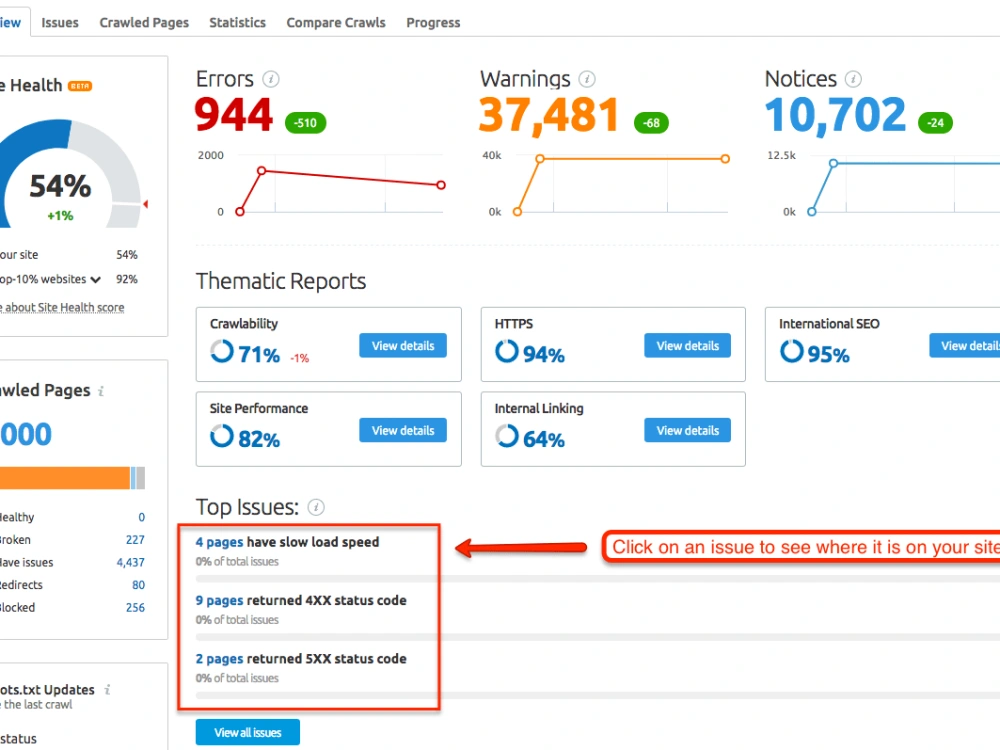The height and width of the screenshot is (750, 1000).
Task: Click the BETA badge next to Site Health
Action: pyautogui.click(x=80, y=86)
